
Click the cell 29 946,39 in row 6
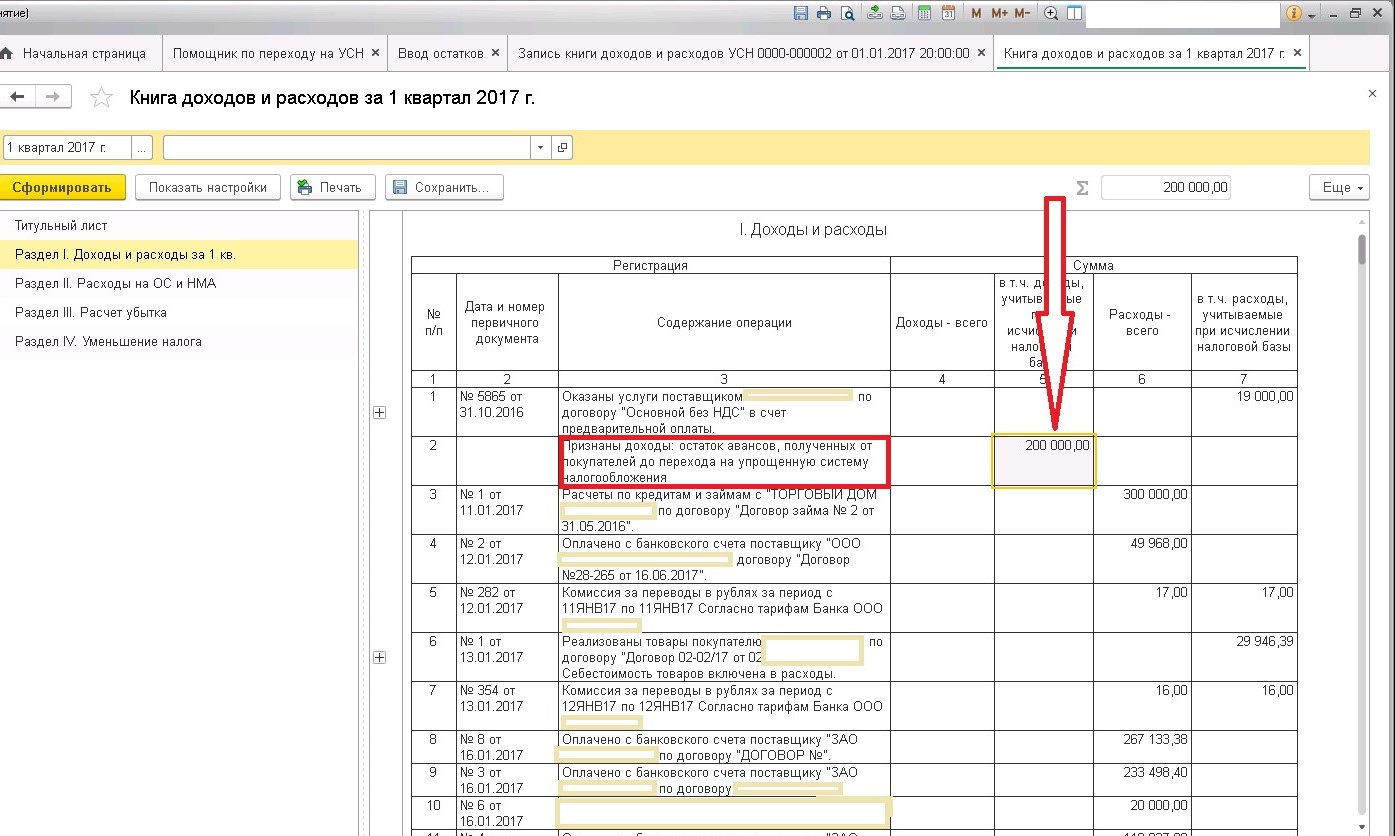tap(1245, 657)
